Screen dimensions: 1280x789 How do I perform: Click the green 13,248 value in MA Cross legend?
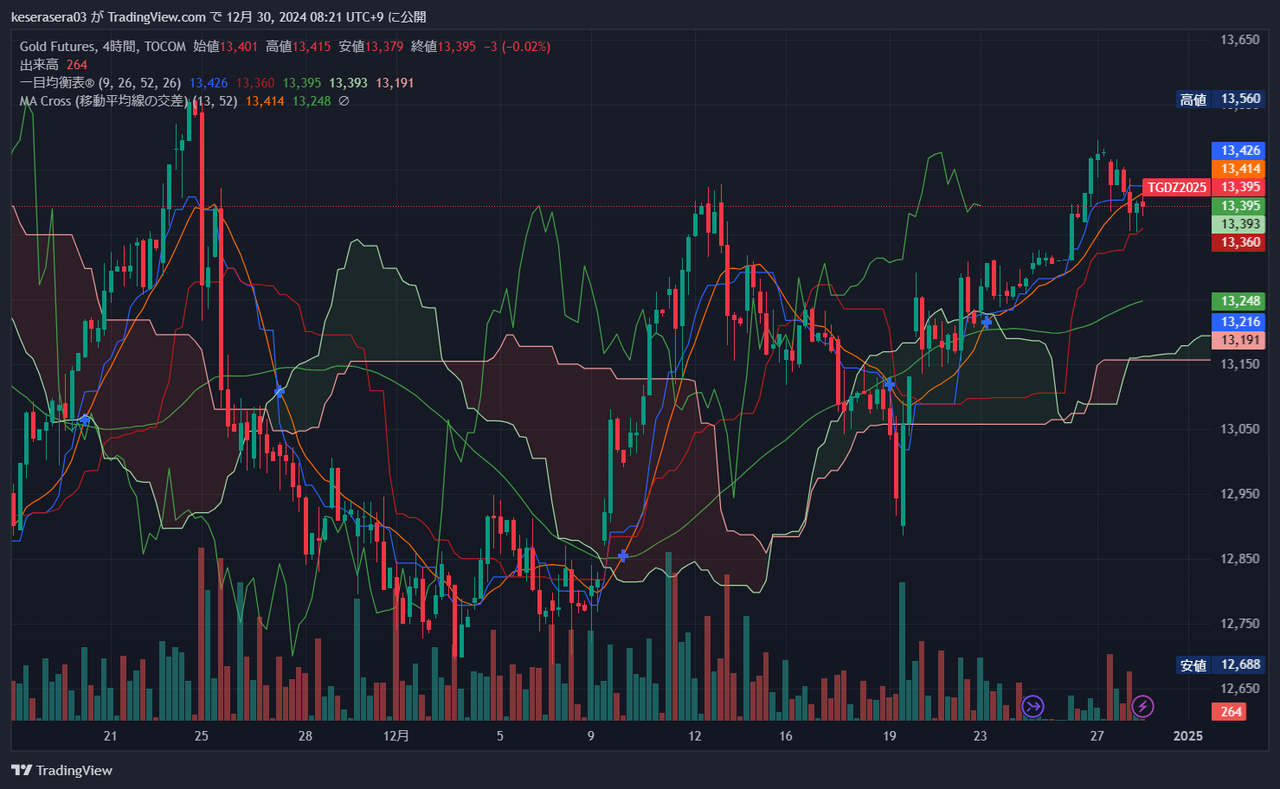312,101
